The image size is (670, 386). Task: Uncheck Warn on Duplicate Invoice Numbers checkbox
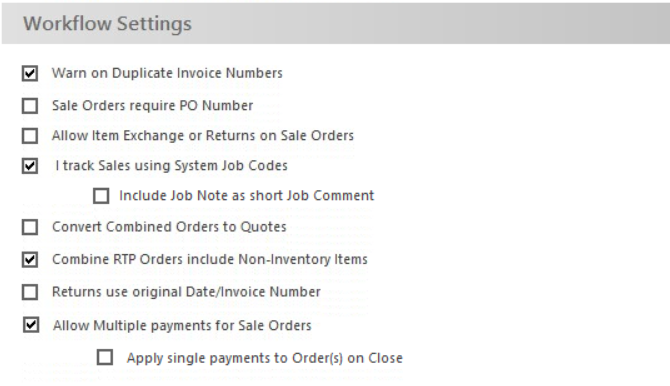click(30, 73)
